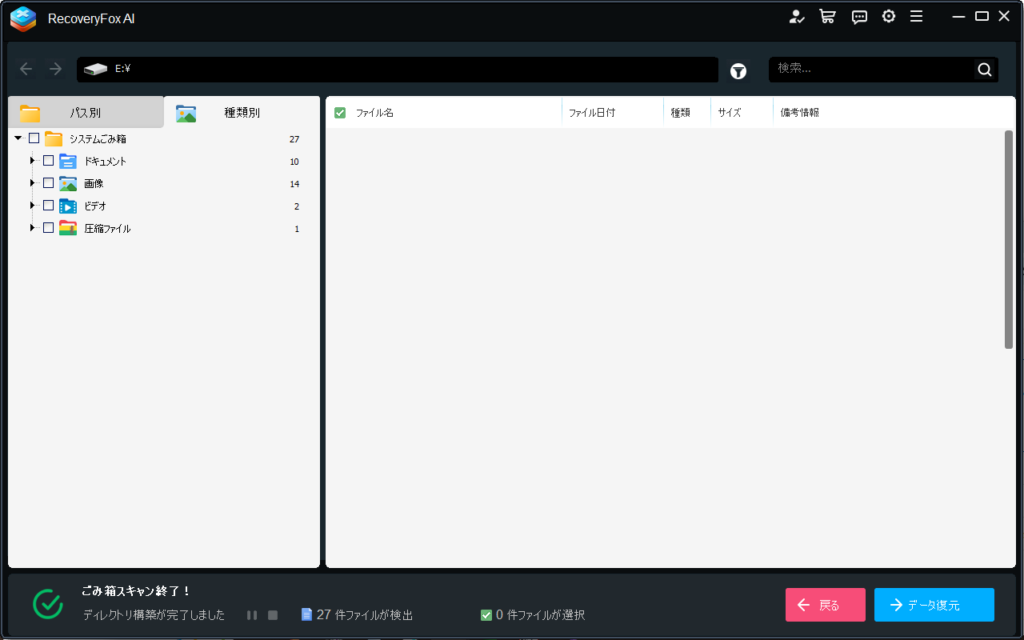Click the データ復元 button
Image resolution: width=1024 pixels, height=640 pixels.
coord(933,605)
